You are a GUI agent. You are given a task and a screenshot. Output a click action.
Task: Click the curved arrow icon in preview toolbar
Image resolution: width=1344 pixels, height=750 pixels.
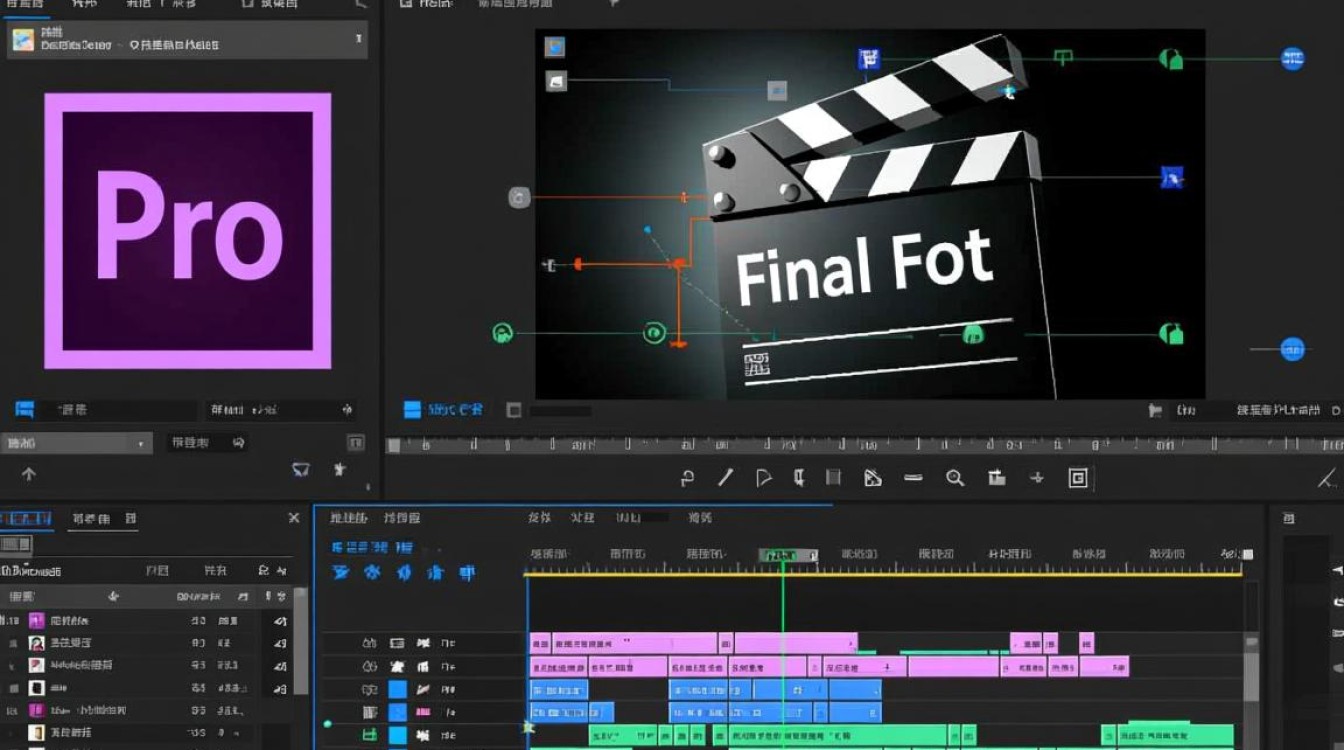pos(687,478)
